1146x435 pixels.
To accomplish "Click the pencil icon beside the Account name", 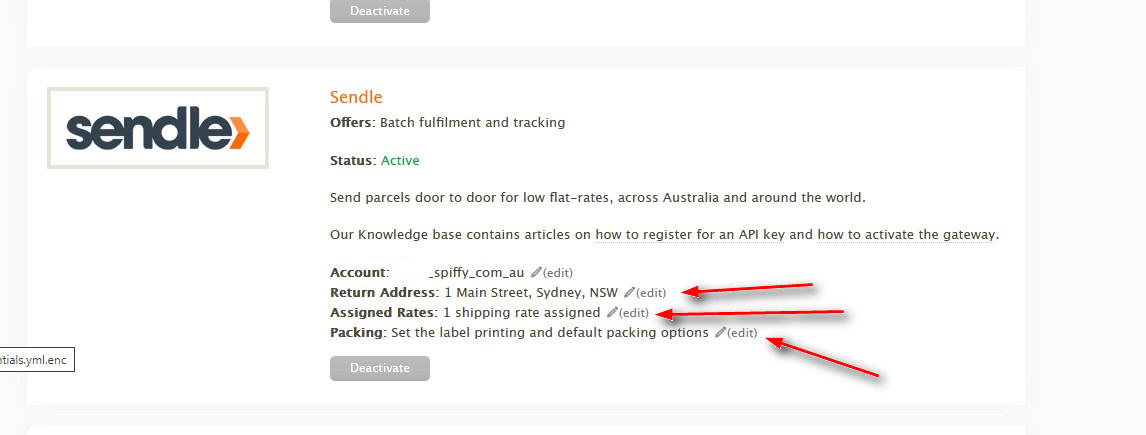I will (536, 272).
